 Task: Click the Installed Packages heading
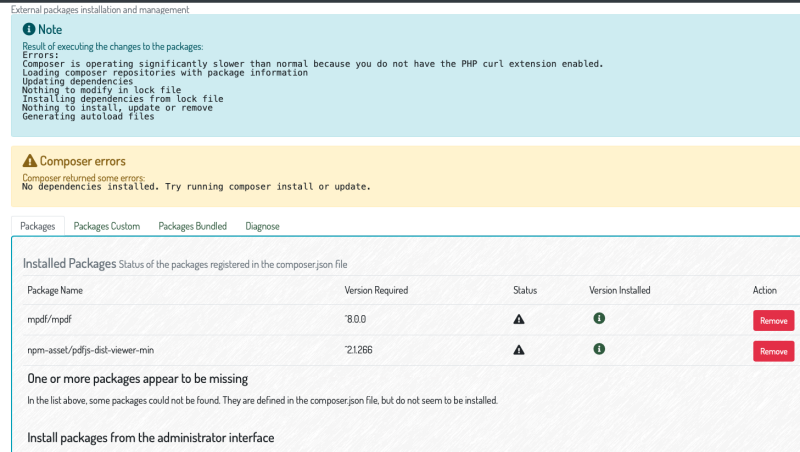click(x=69, y=264)
